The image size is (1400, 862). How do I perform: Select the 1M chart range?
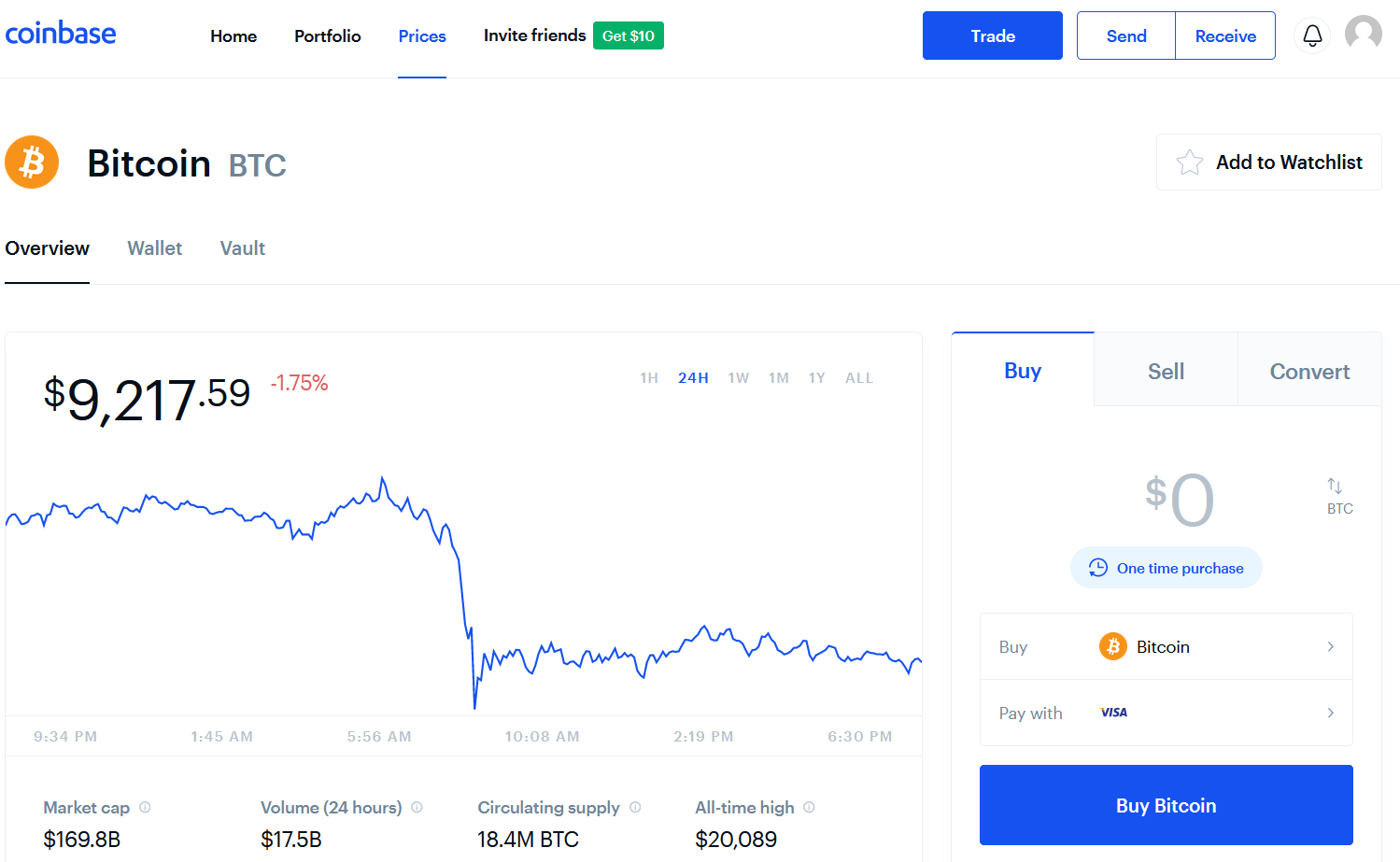pyautogui.click(x=779, y=378)
